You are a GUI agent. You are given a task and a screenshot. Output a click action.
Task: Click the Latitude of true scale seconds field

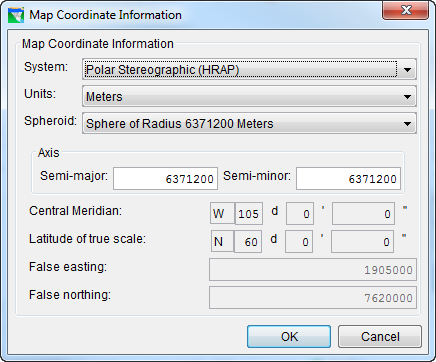362,241
